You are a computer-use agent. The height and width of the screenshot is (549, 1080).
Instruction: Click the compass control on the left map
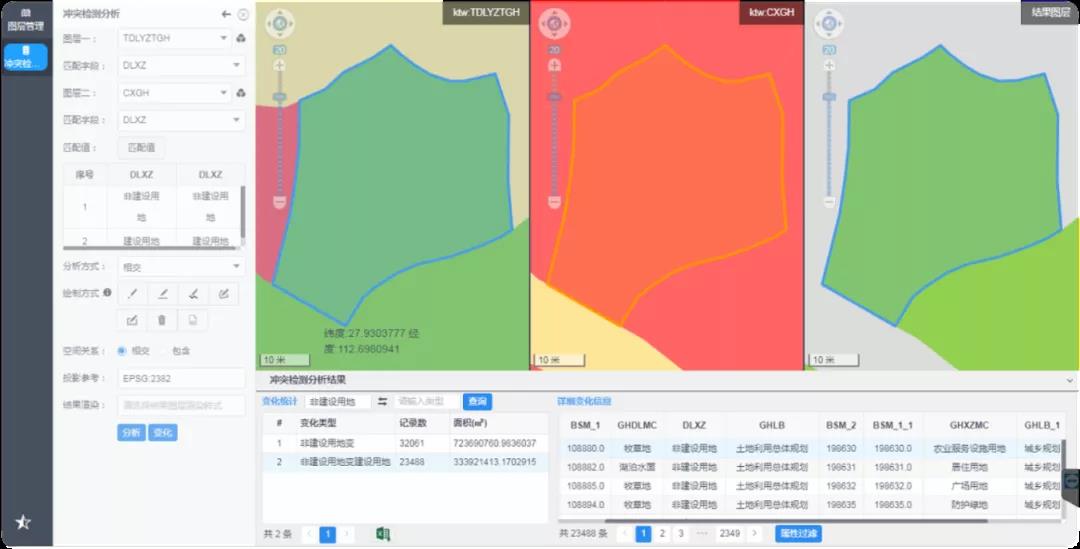[x=279, y=23]
